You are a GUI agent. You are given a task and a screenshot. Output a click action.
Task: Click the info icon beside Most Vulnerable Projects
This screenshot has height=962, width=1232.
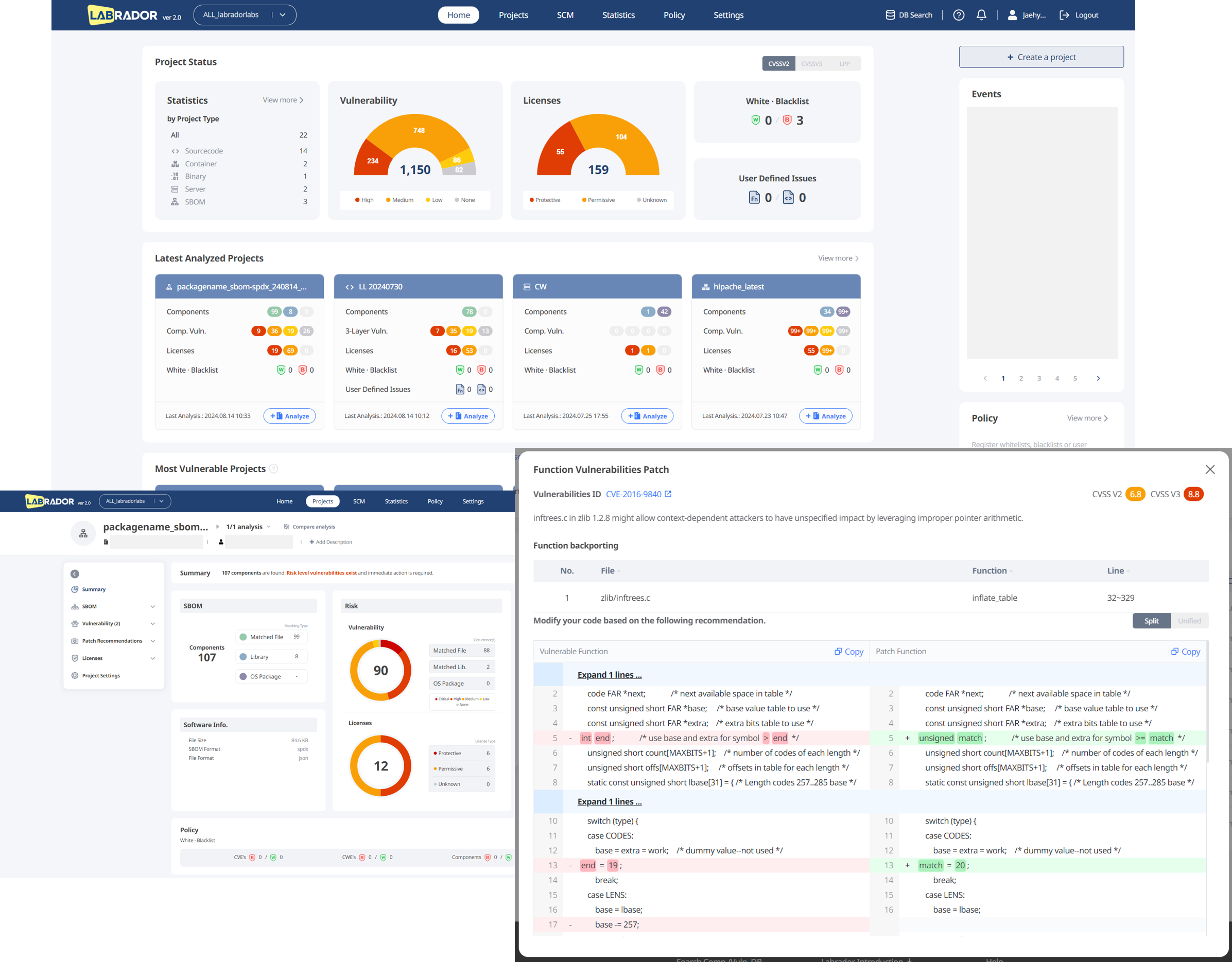(x=273, y=468)
